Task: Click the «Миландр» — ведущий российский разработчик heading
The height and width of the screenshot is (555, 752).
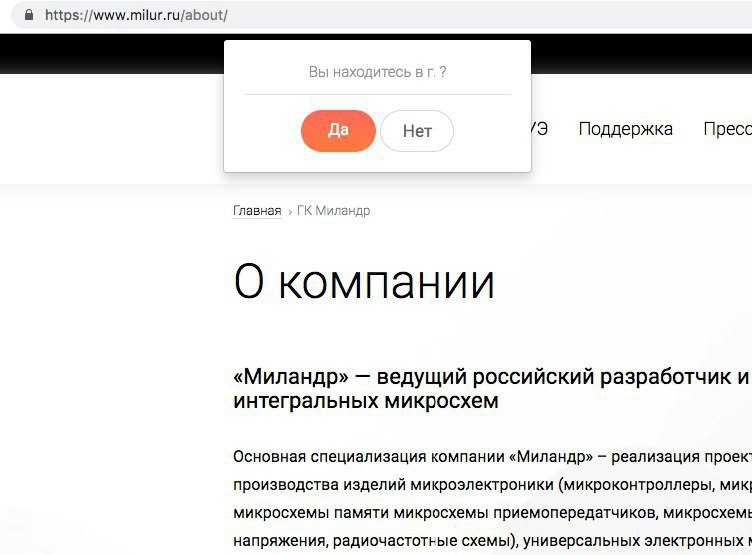Action: click(x=491, y=377)
